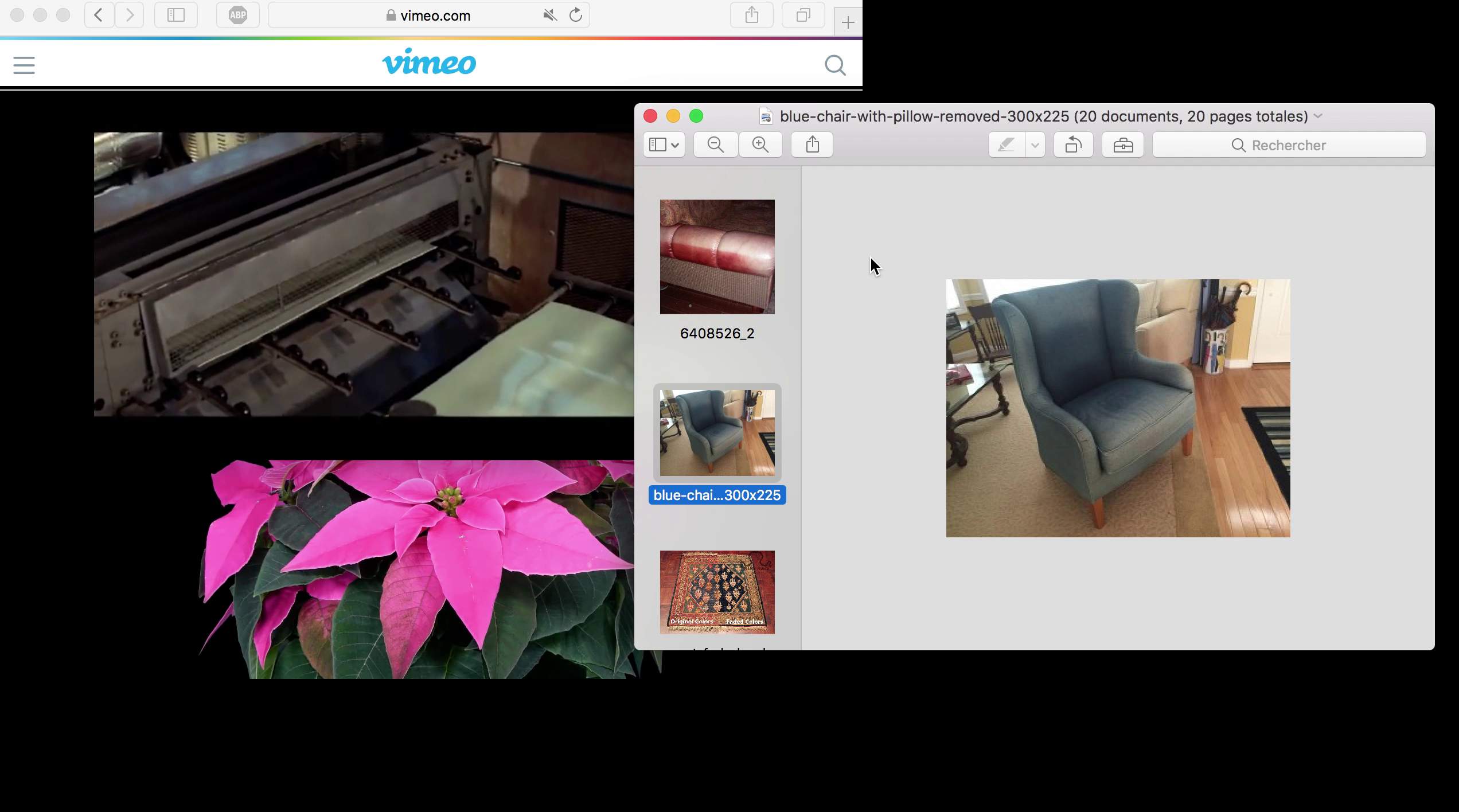Screen dimensions: 1459x812
Task: Rotate image left in Preview
Action: (1074, 145)
